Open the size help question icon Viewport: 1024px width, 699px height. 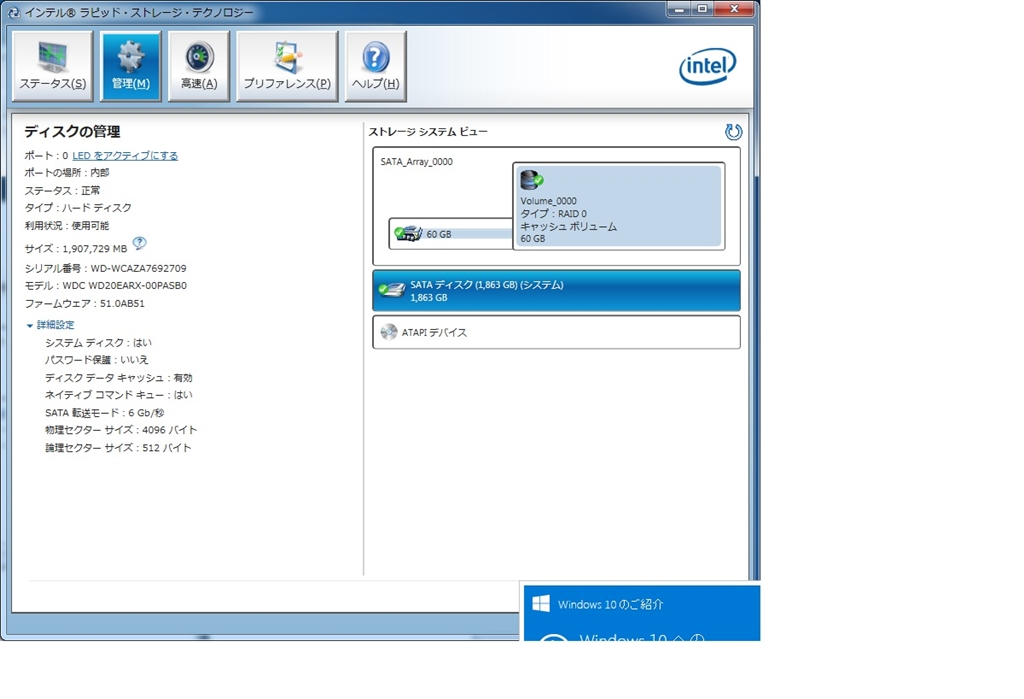[x=140, y=244]
